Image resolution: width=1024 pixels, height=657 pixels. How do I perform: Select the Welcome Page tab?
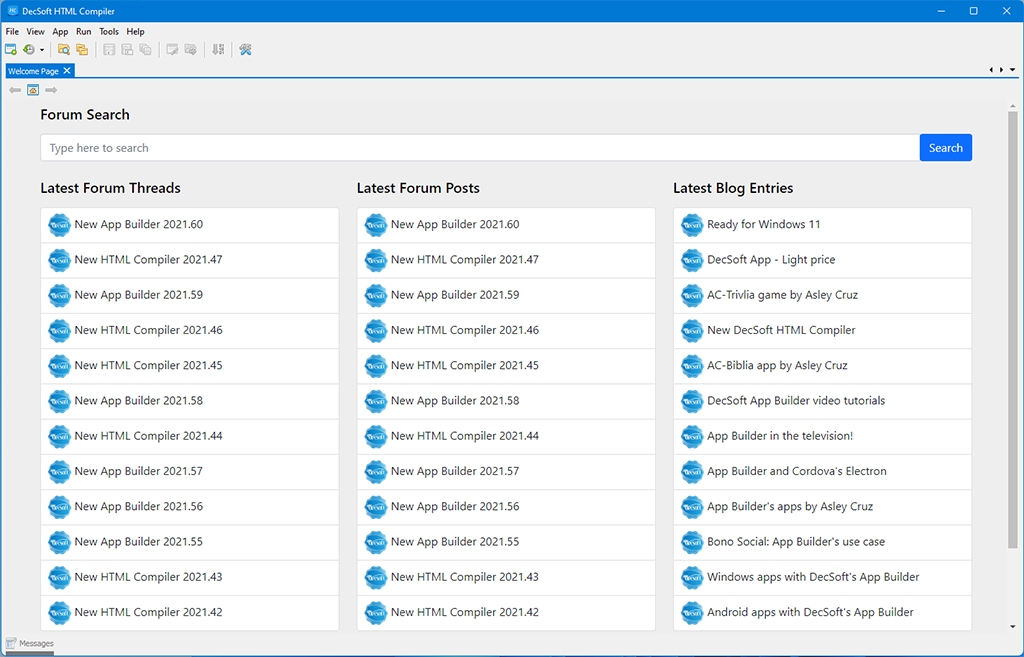click(x=33, y=70)
